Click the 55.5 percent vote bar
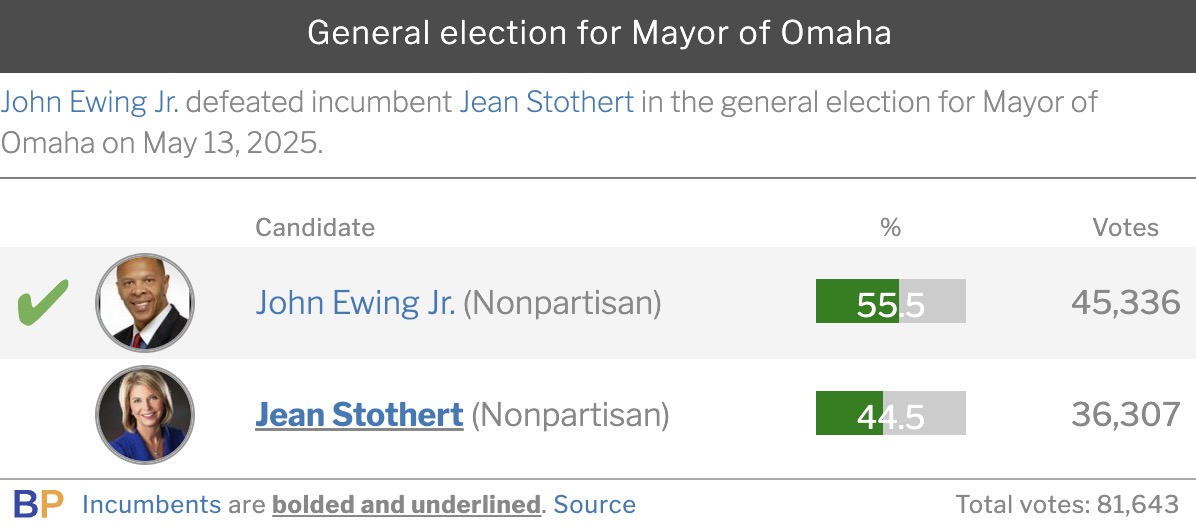 (x=891, y=301)
